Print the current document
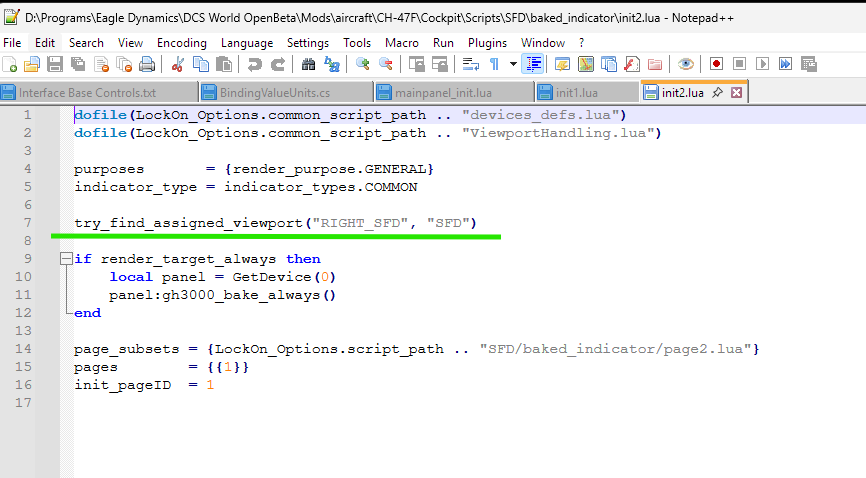866x478 pixels. click(x=147, y=64)
